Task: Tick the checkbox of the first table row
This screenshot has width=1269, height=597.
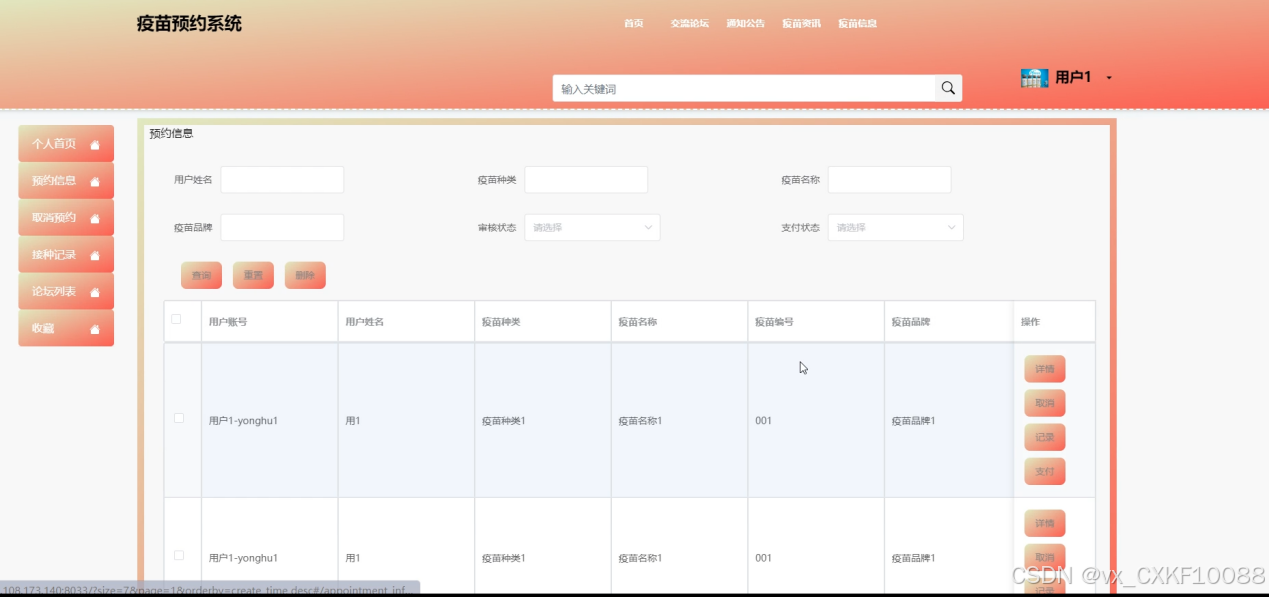Action: pos(179,418)
